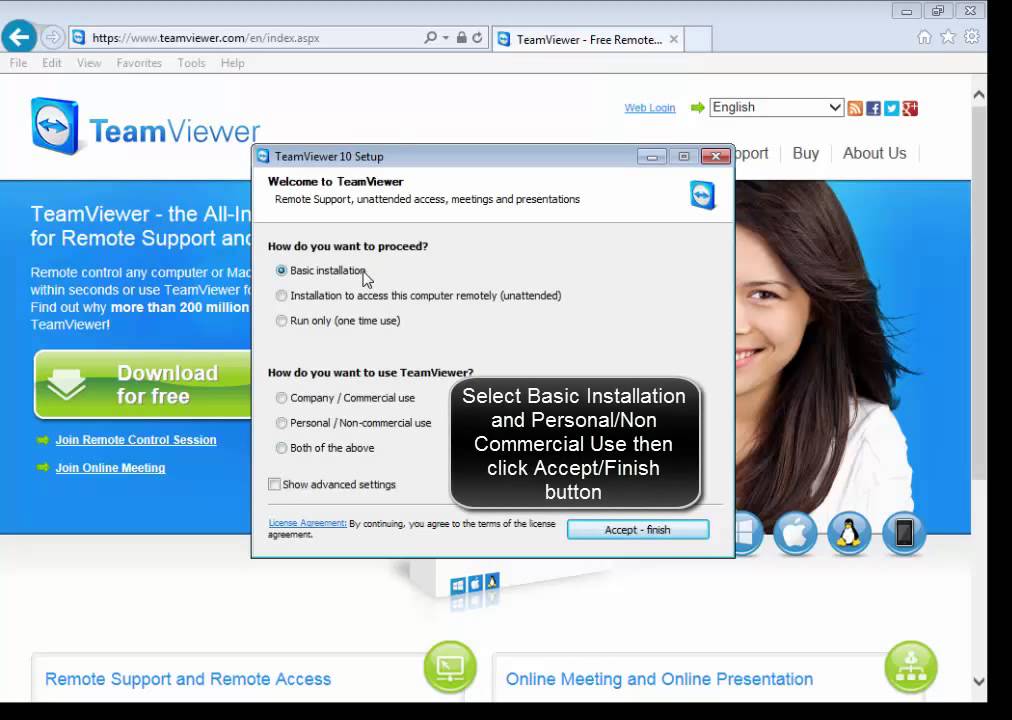Click in the browser address bar URL
Screen dimensions: 1012x720
pos(206,38)
